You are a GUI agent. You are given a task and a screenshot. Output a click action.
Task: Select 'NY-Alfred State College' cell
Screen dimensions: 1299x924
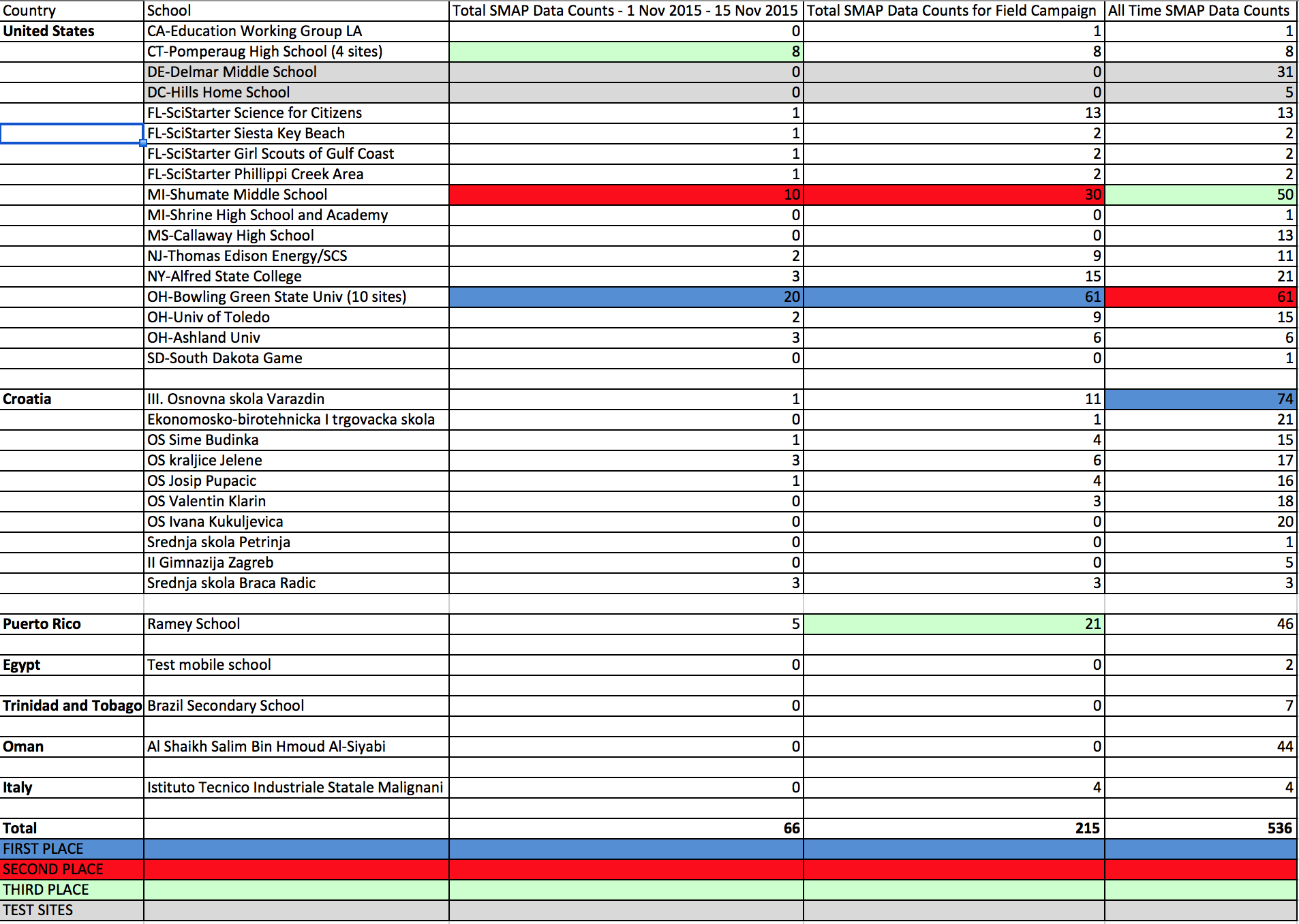[296, 277]
